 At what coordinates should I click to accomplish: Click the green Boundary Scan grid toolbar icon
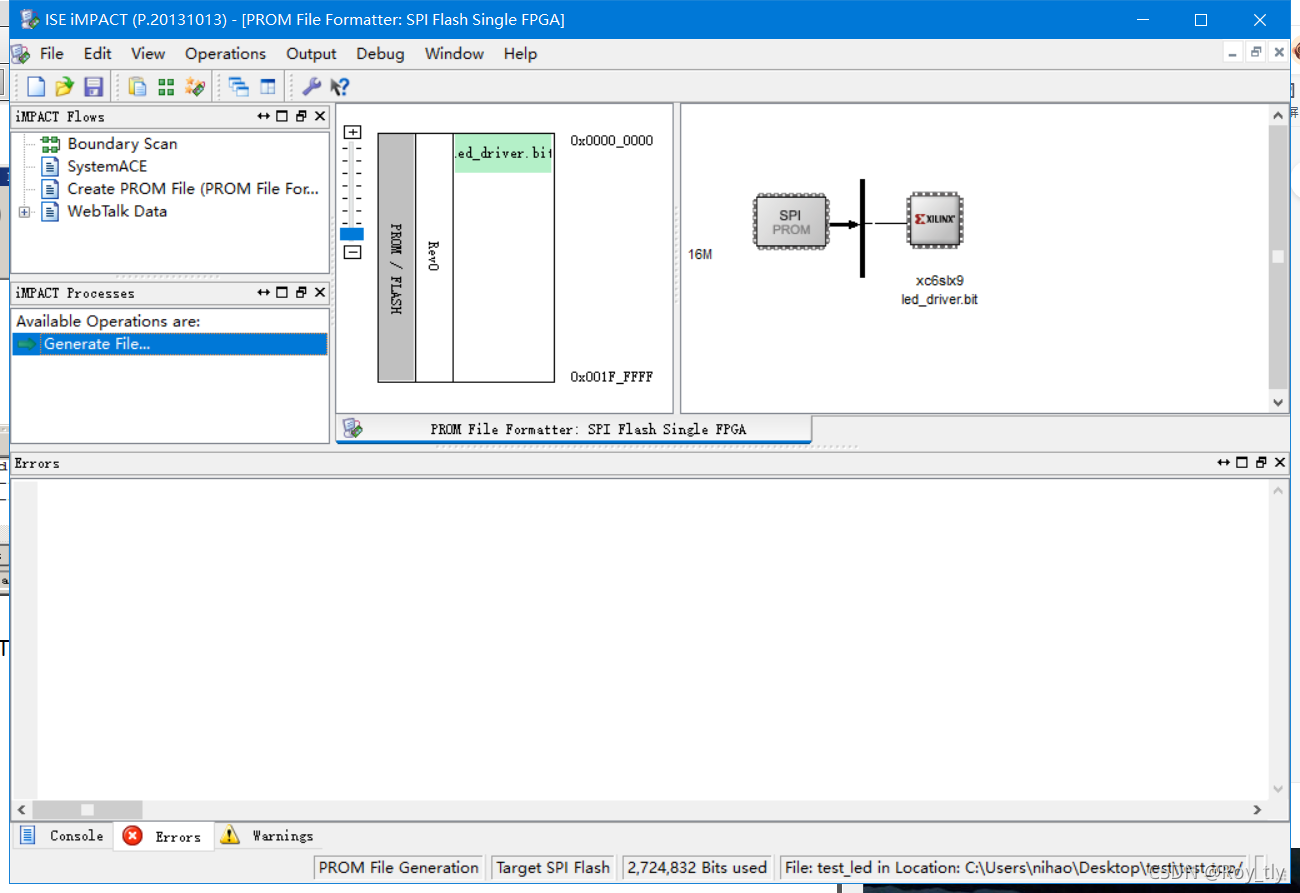pyautogui.click(x=166, y=87)
